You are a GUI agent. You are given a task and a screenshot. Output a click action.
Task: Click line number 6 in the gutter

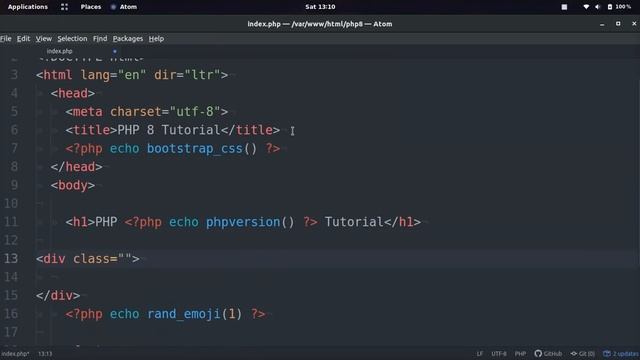click(x=14, y=130)
